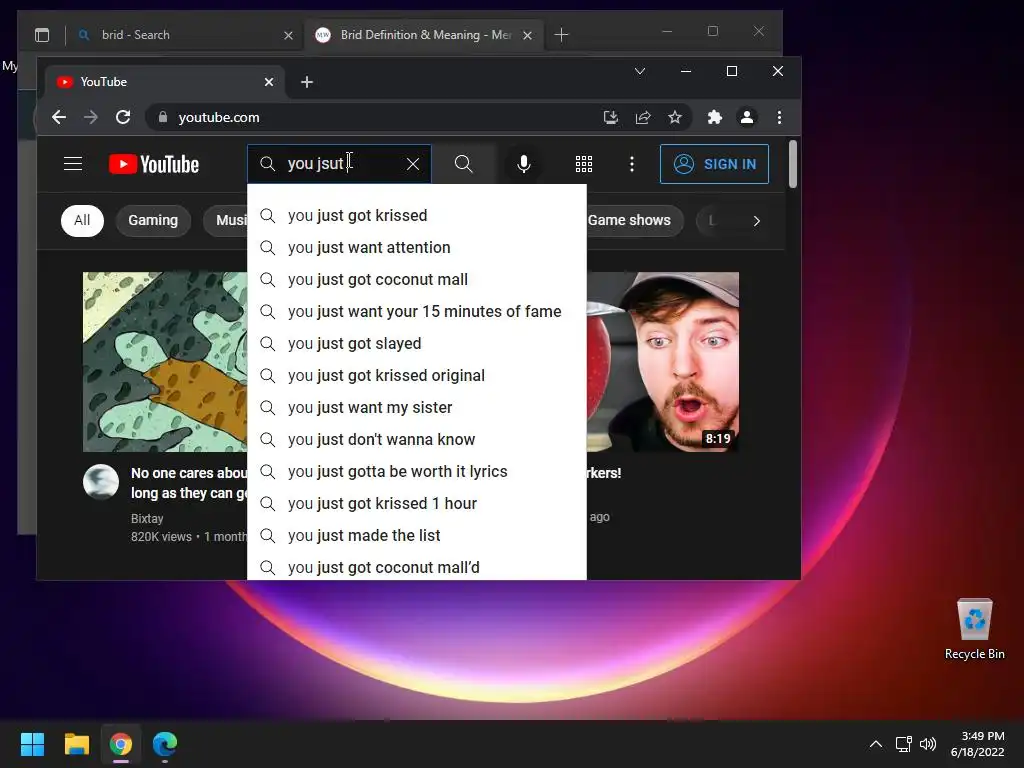Open video titled 'No one cares abou...'
1024x768 pixels.
pyautogui.click(x=189, y=483)
